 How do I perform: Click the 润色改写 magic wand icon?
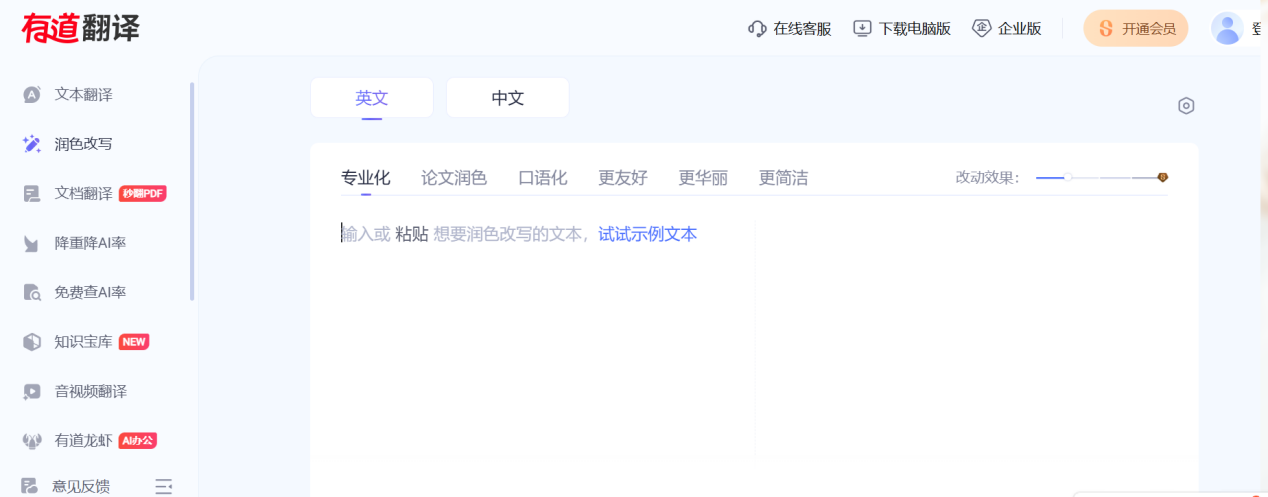pyautogui.click(x=32, y=144)
